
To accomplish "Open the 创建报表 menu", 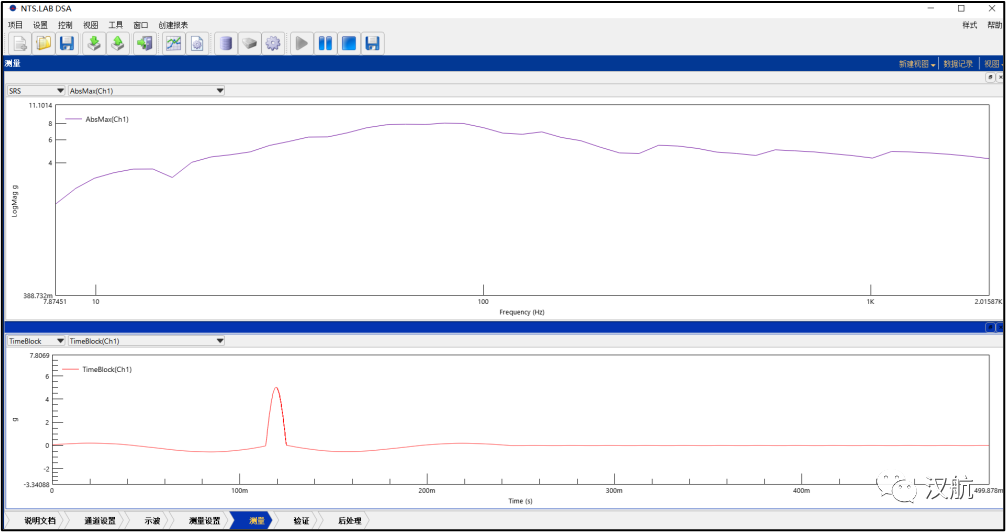I will coord(173,25).
